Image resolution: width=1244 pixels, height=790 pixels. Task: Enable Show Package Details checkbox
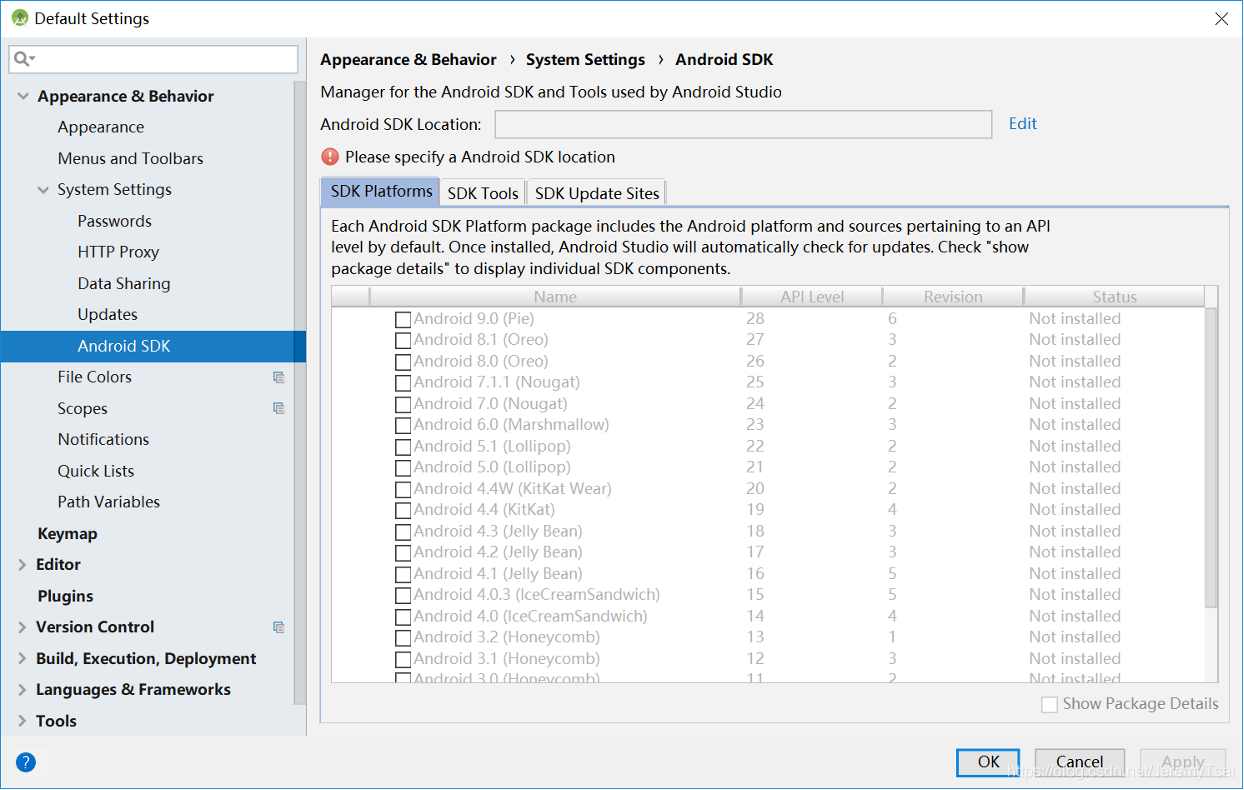tap(1049, 705)
